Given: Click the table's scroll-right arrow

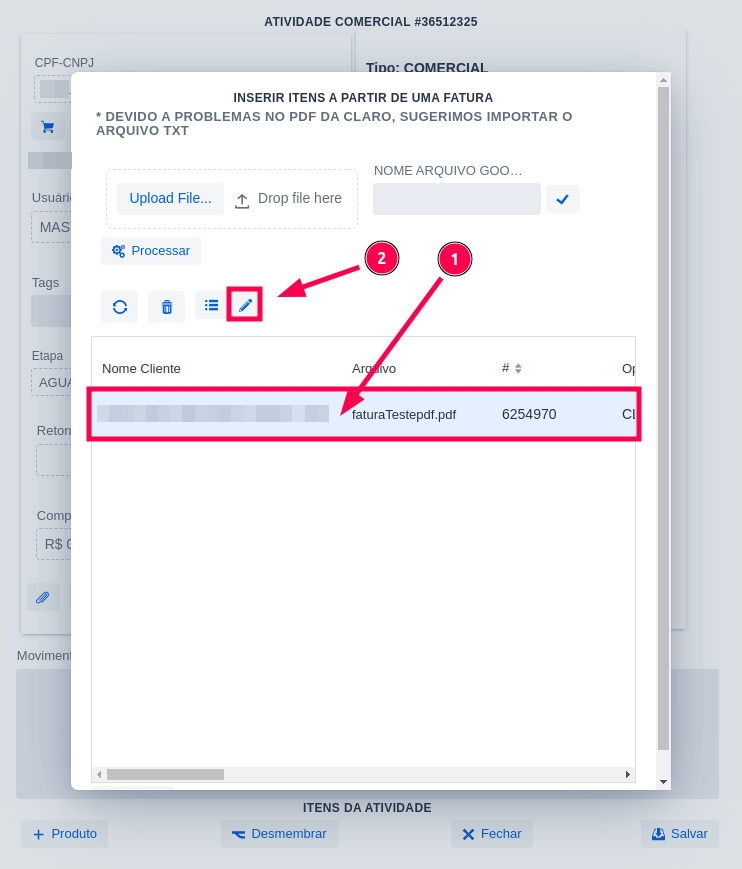Looking at the screenshot, I should (x=628, y=774).
